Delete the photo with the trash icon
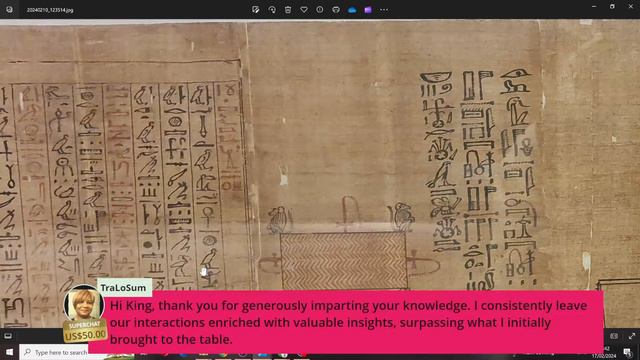Viewport: 640px width, 360px height. [288, 9]
